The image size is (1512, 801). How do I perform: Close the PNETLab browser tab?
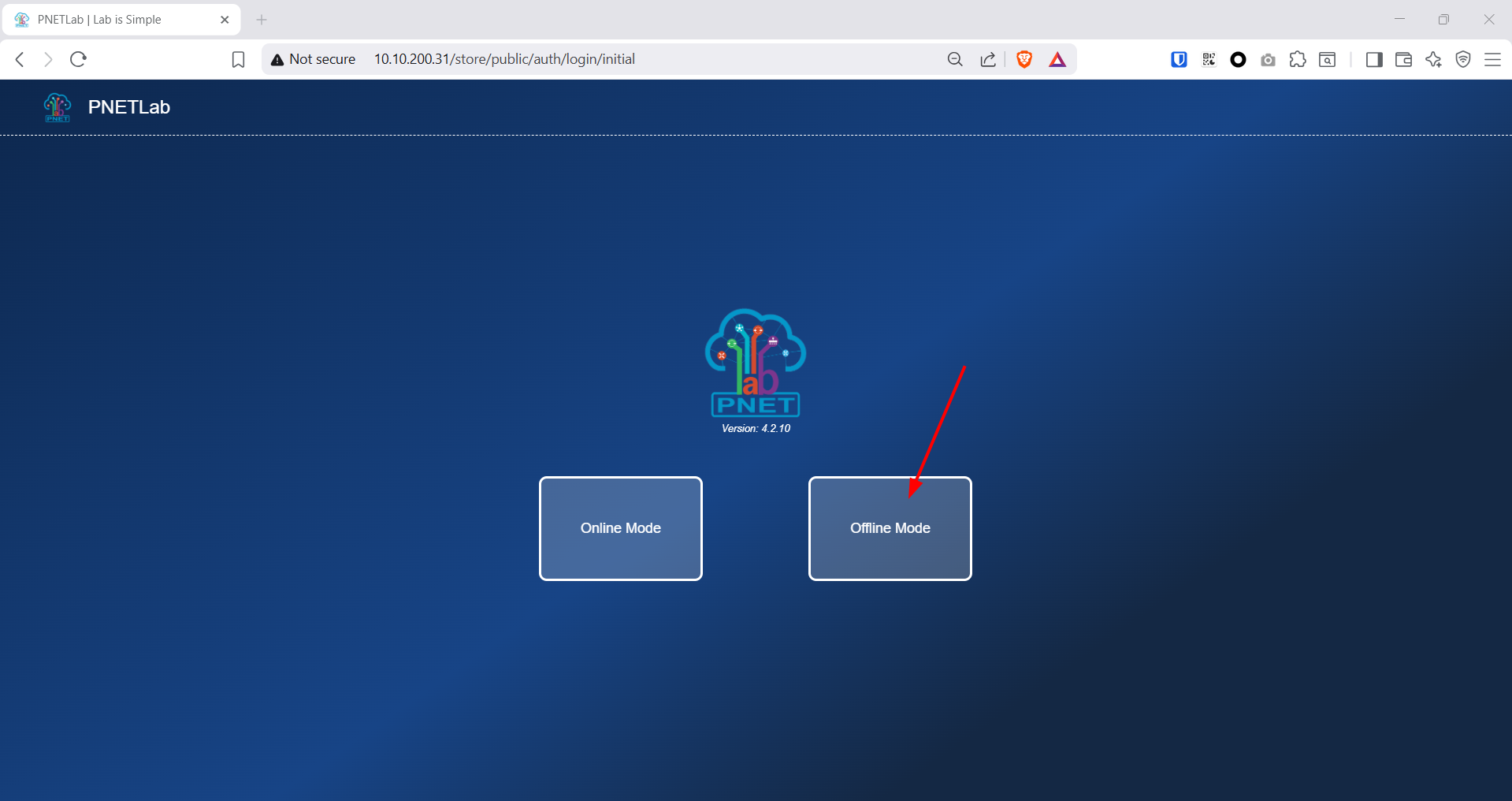(x=225, y=20)
